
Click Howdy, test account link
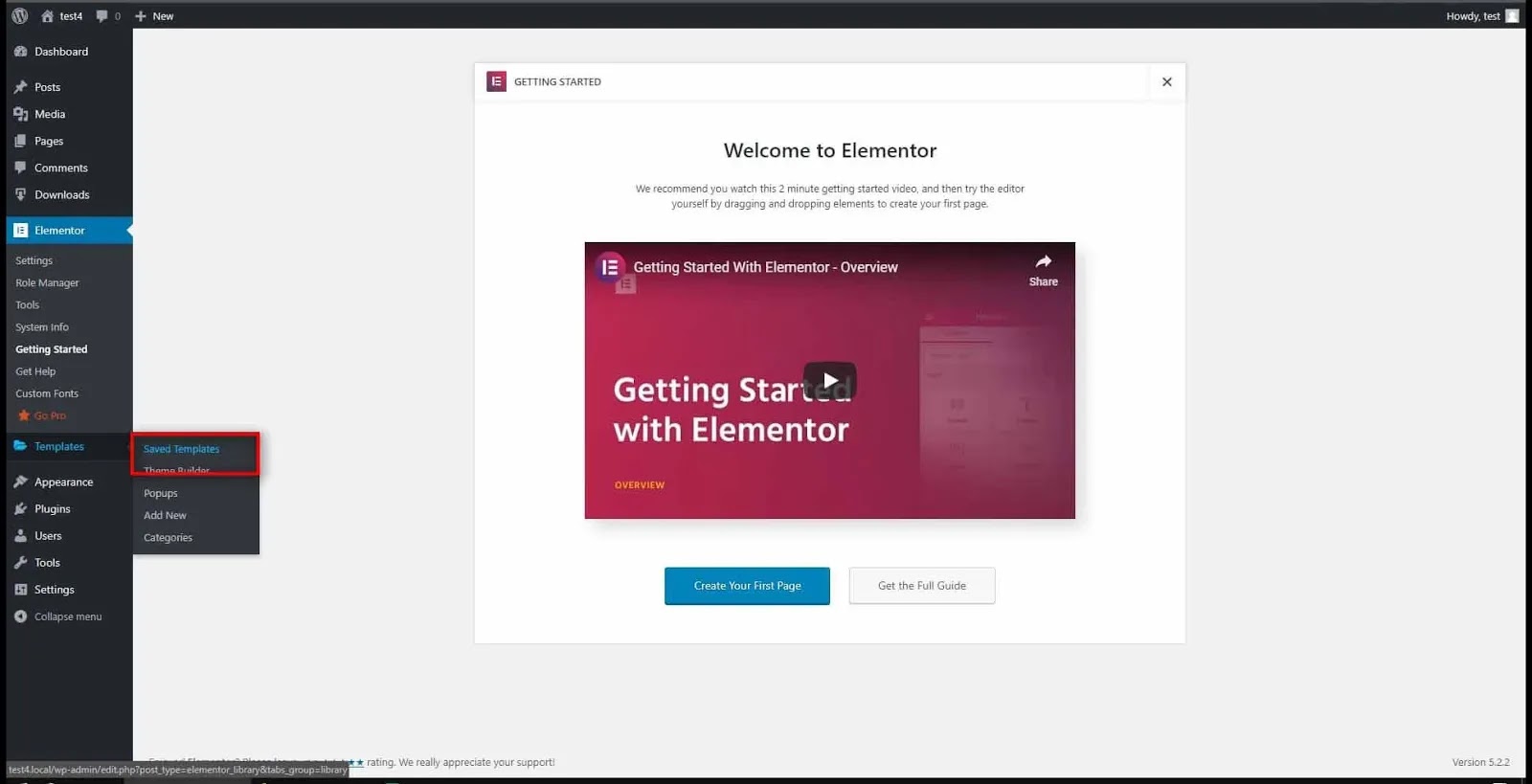(1473, 16)
